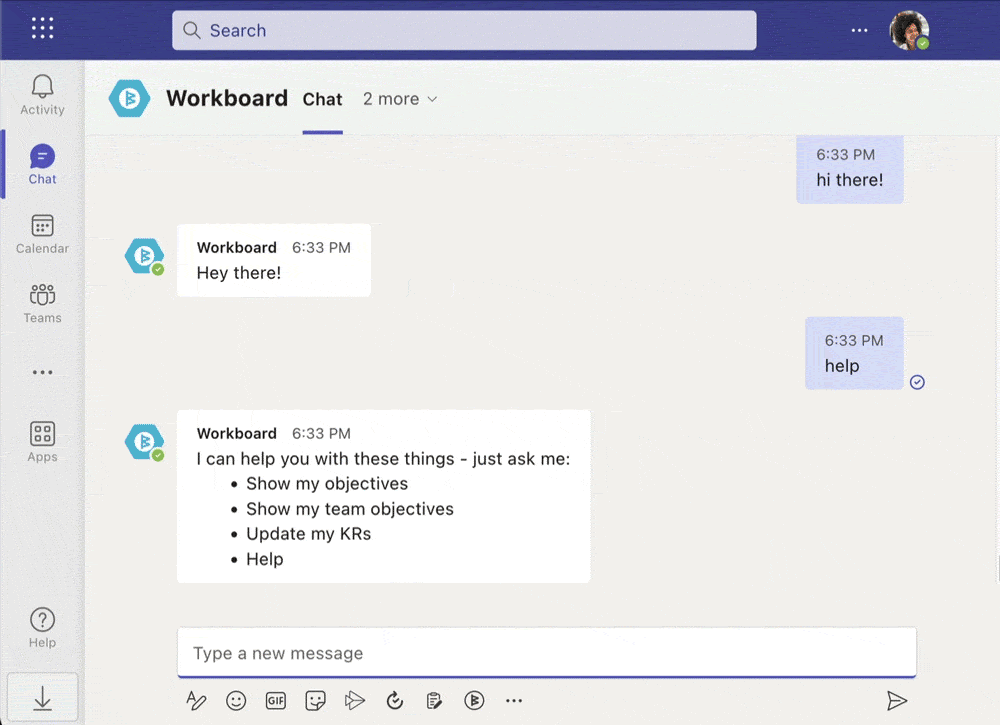Insert a sticker in the message
This screenshot has height=725, width=1000.
pyautogui.click(x=315, y=701)
